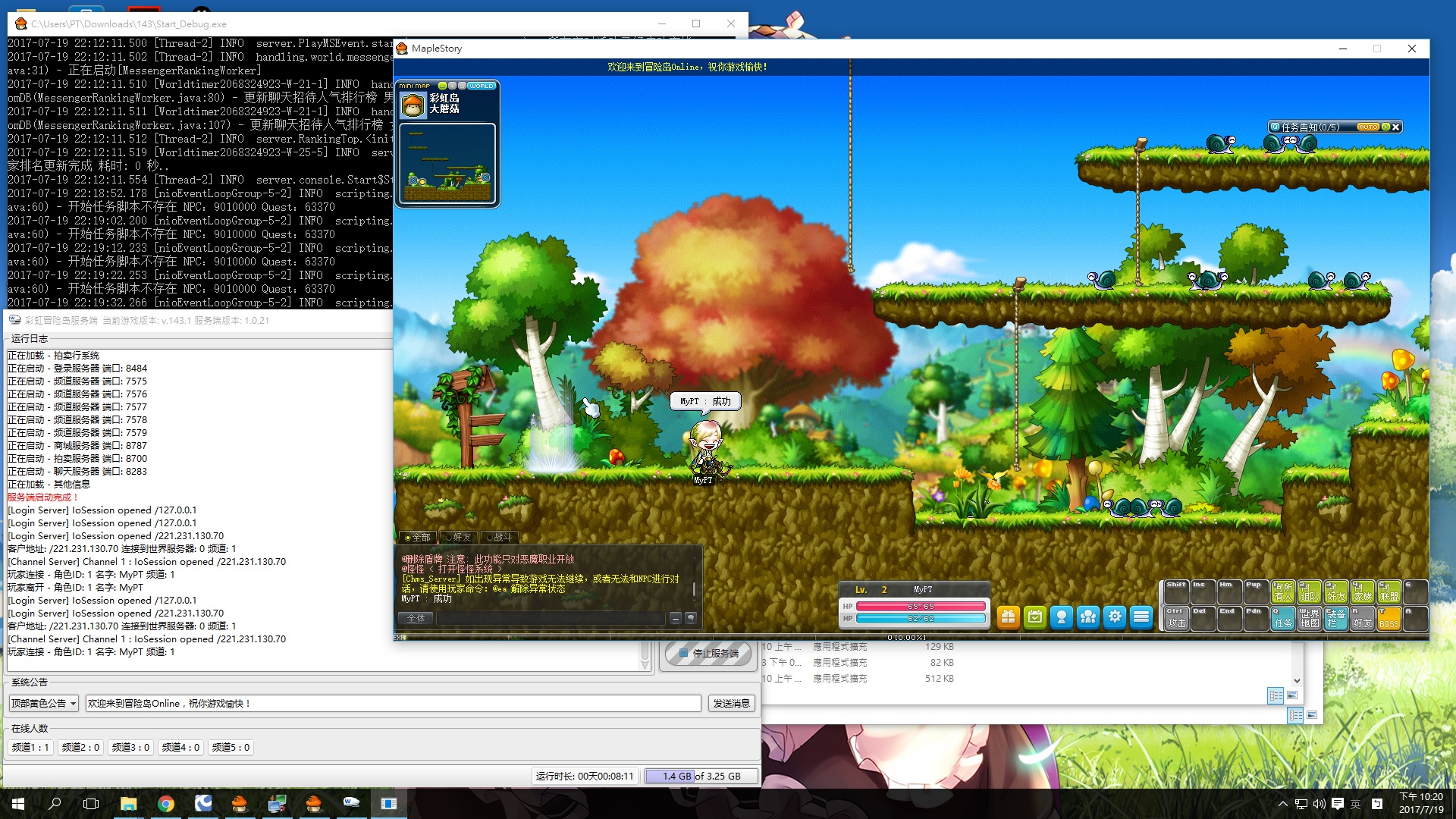The height and width of the screenshot is (819, 1456).
Task: Toggle the AUTO switch in quest notifier
Action: (x=1368, y=127)
